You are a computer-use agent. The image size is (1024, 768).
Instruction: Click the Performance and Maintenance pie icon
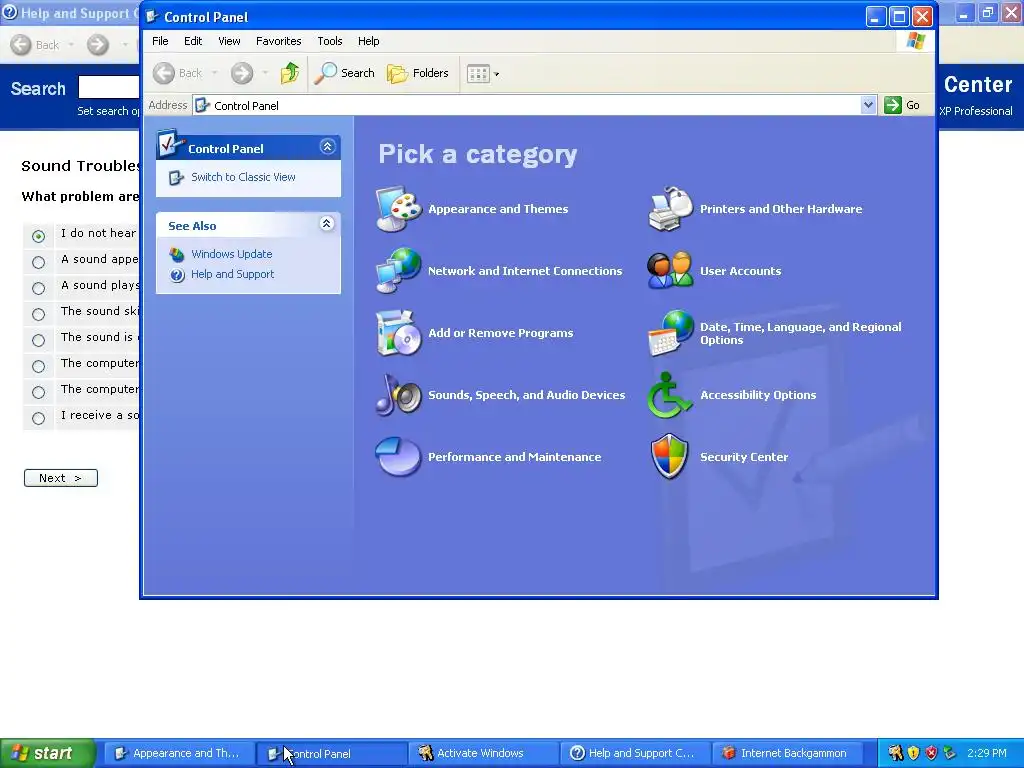click(x=398, y=456)
